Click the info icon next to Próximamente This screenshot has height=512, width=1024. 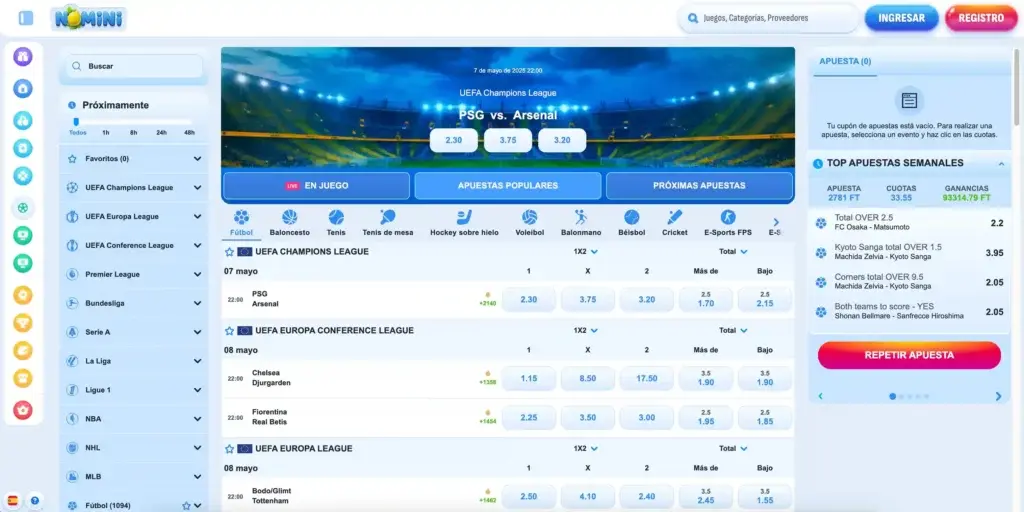(72, 105)
